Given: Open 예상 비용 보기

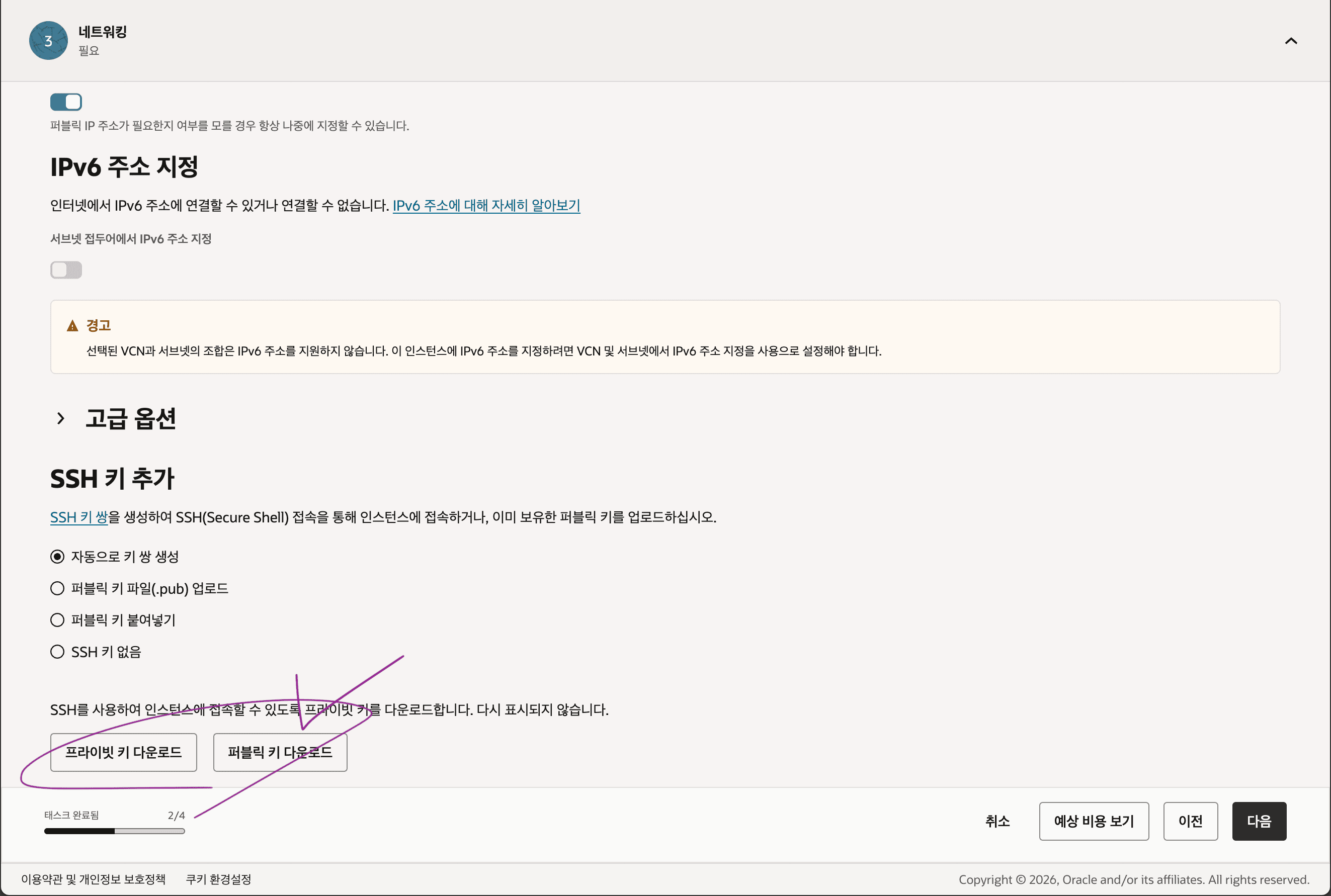Looking at the screenshot, I should tap(1094, 821).
